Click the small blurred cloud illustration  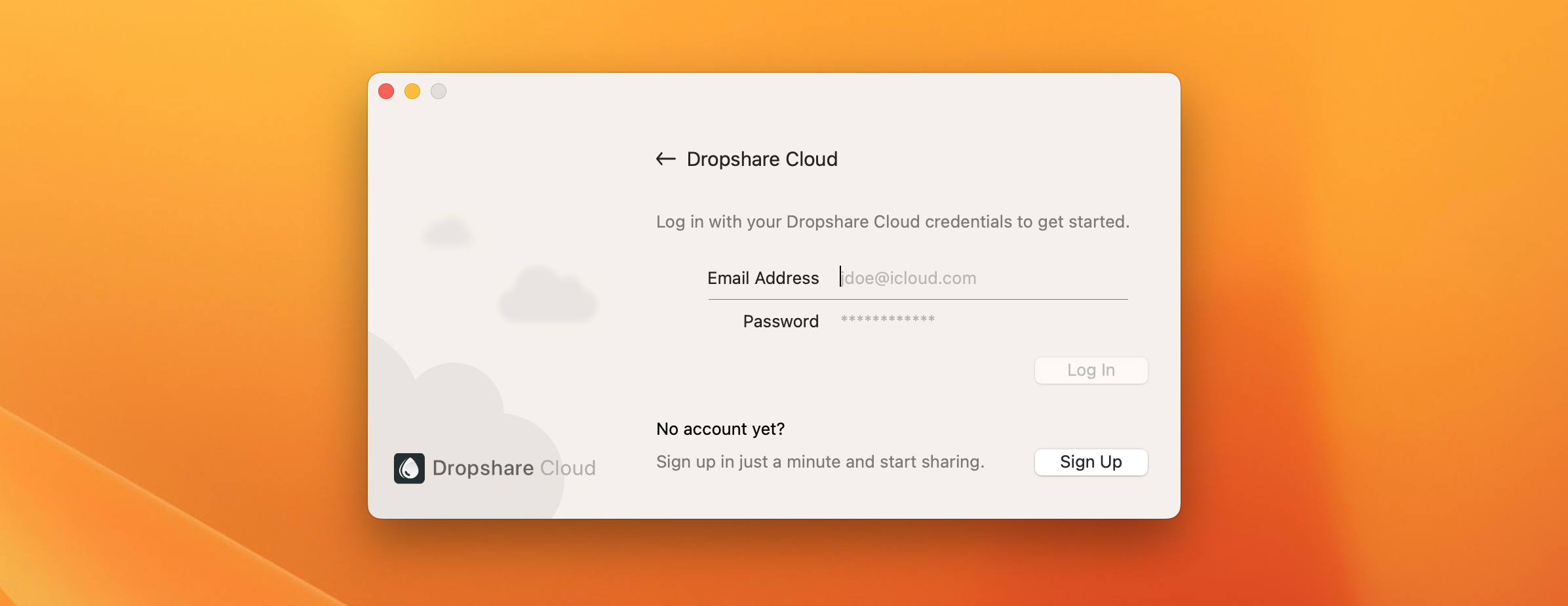pyautogui.click(x=448, y=233)
